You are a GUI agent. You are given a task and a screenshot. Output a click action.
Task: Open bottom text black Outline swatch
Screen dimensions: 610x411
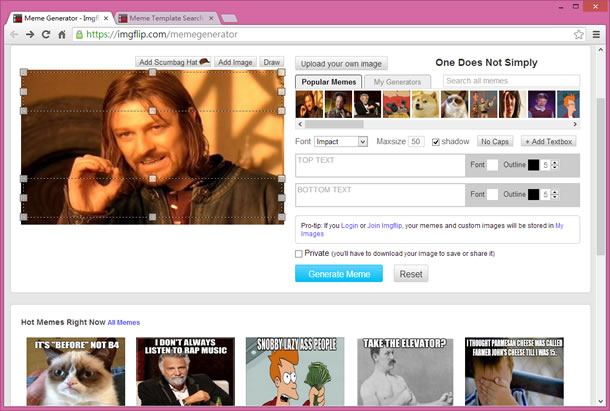pyautogui.click(x=533, y=194)
